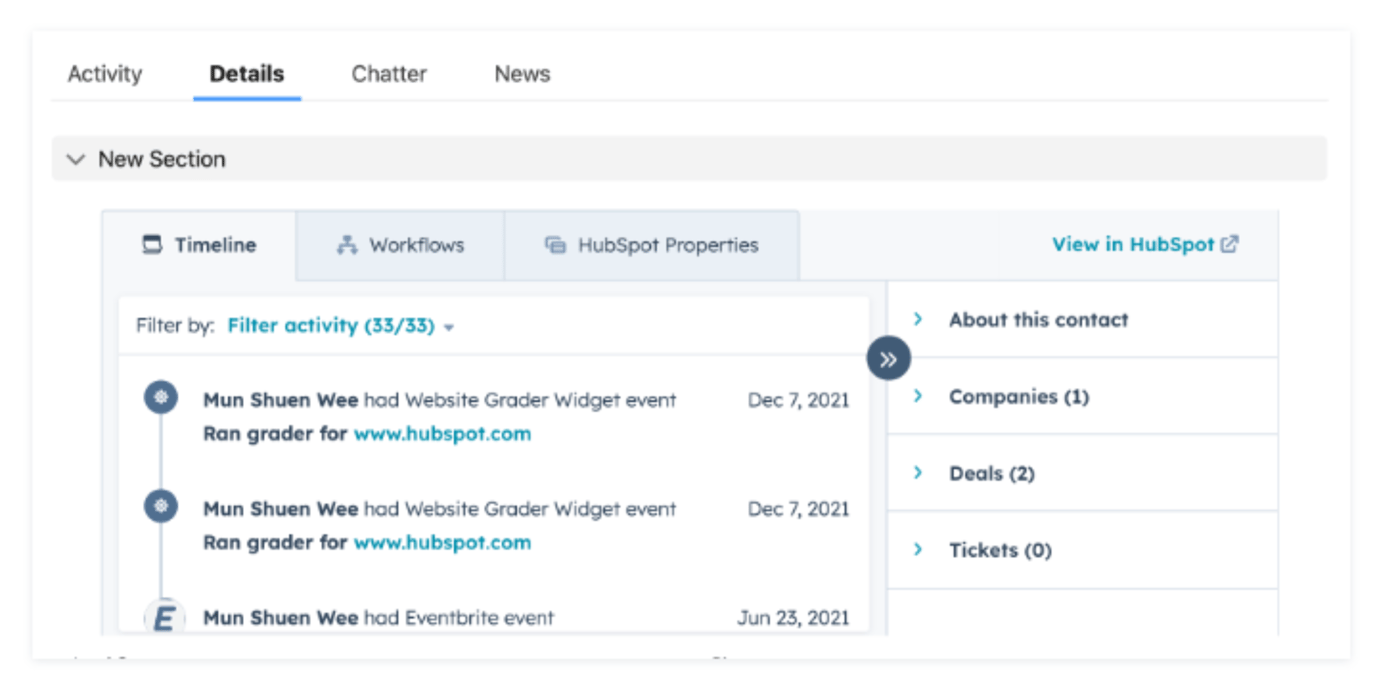Viewport: 1396px width, 695px height.
Task: Open the News tab
Action: point(522,73)
